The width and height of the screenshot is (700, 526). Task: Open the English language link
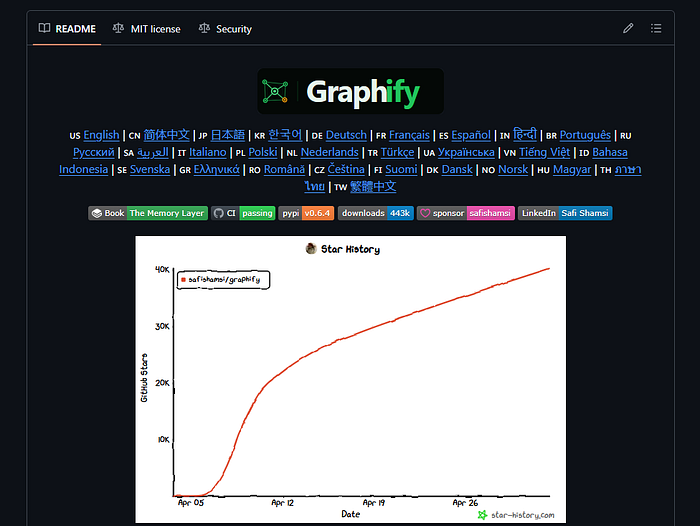coord(101,135)
